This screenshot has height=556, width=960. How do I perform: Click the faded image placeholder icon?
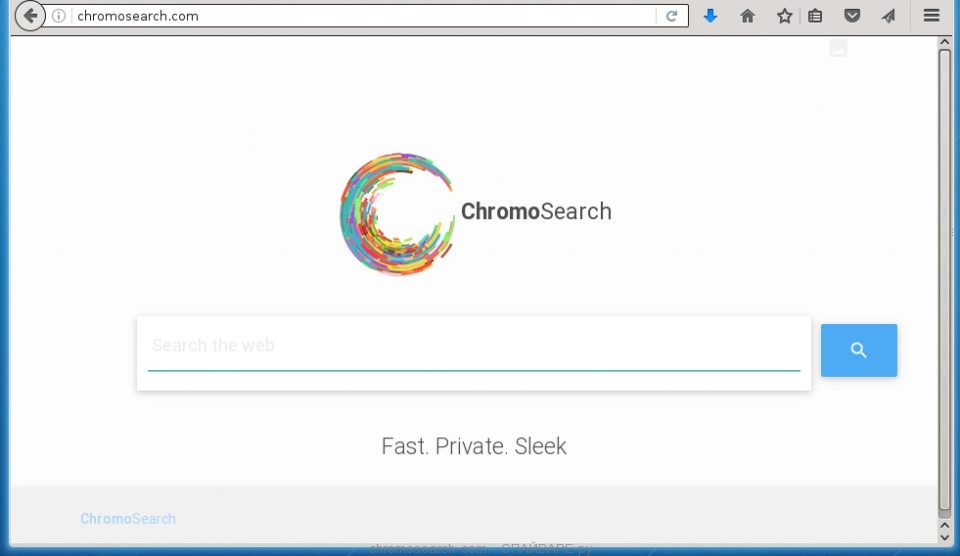tap(839, 48)
